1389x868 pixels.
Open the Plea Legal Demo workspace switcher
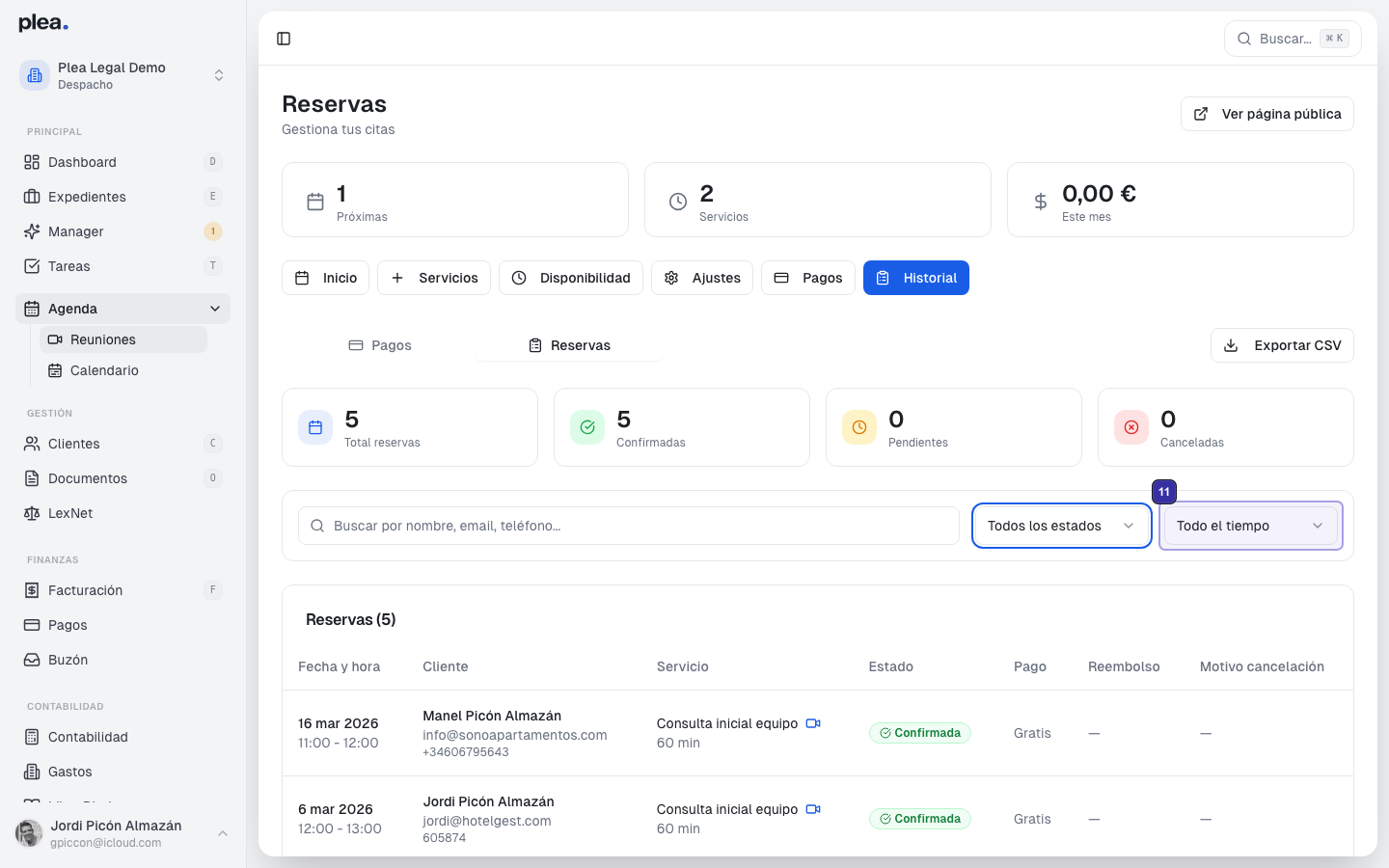tap(123, 75)
